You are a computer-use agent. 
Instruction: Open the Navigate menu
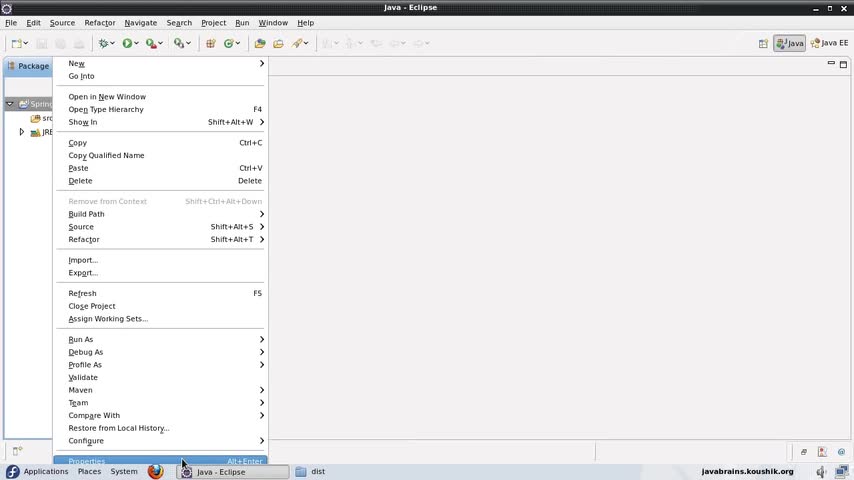[x=141, y=23]
